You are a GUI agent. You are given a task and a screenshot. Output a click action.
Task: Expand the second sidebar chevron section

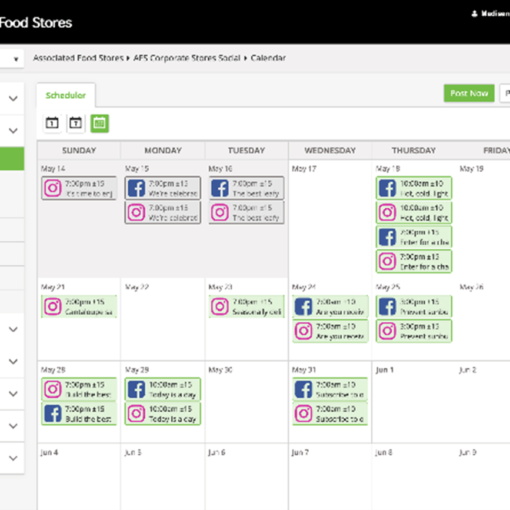[13, 130]
